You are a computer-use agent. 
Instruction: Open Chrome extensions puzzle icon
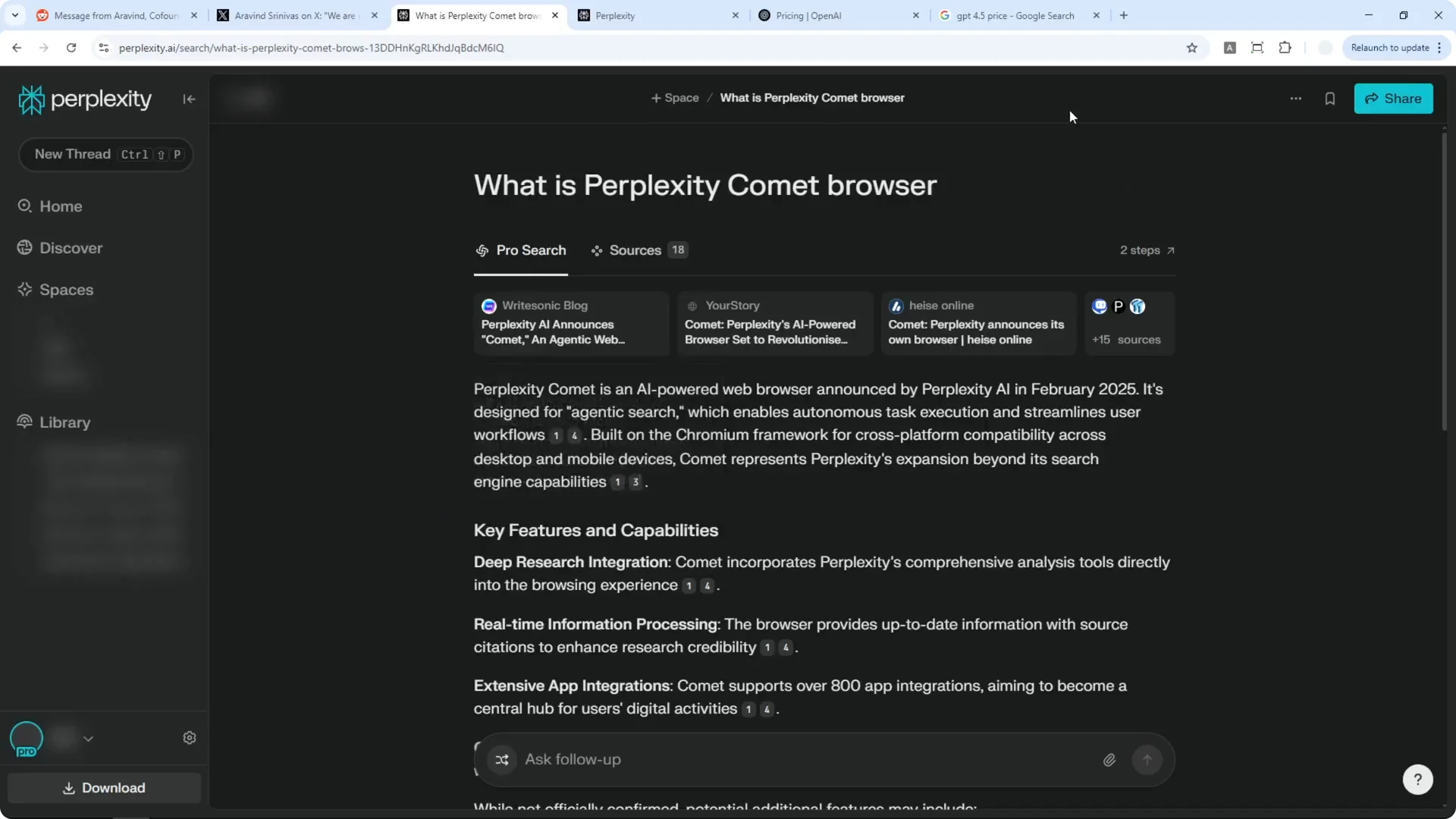point(1285,48)
